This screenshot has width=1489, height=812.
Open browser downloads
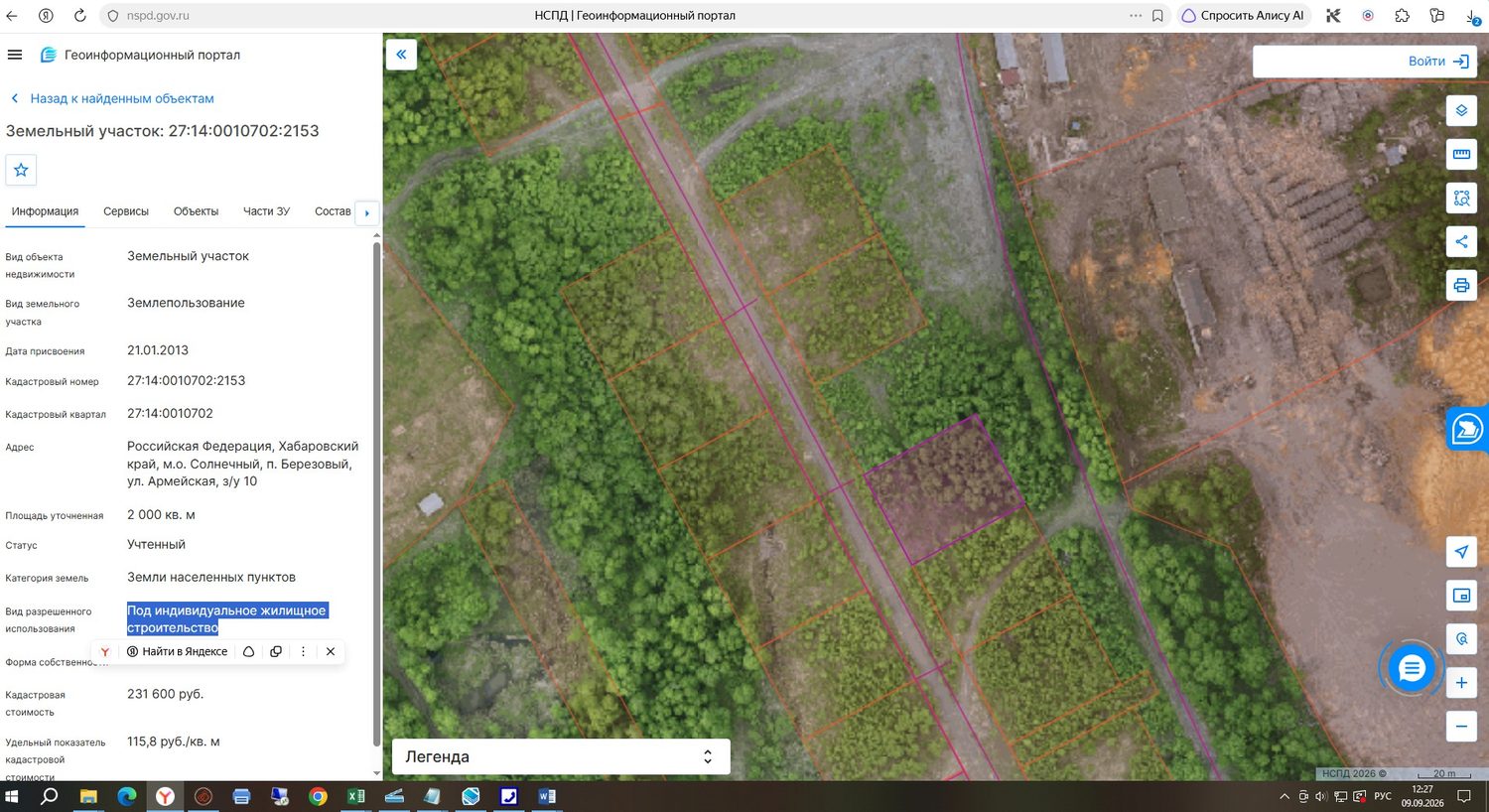(1473, 16)
